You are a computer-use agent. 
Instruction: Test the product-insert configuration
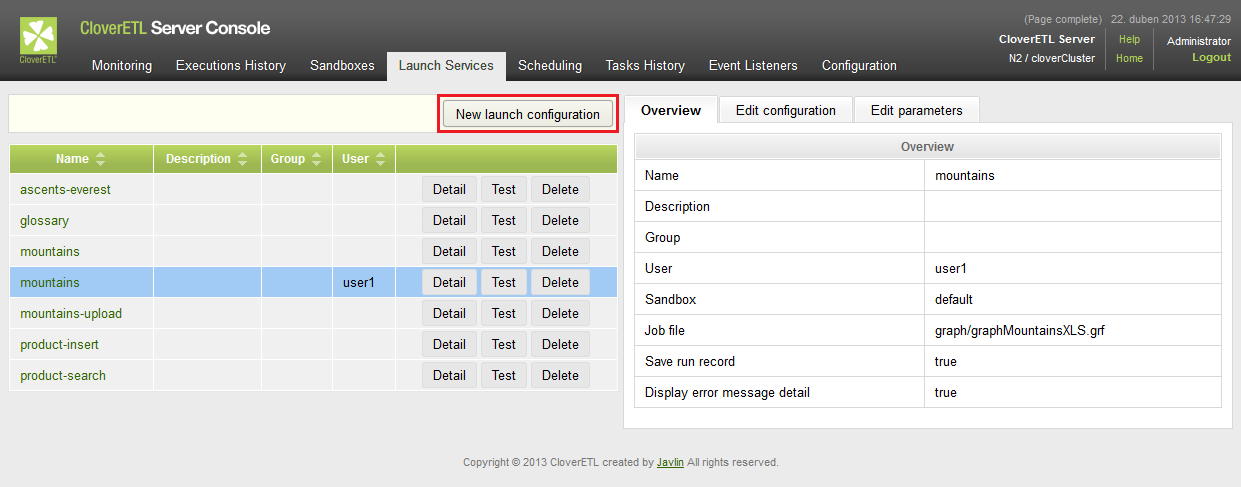[504, 344]
